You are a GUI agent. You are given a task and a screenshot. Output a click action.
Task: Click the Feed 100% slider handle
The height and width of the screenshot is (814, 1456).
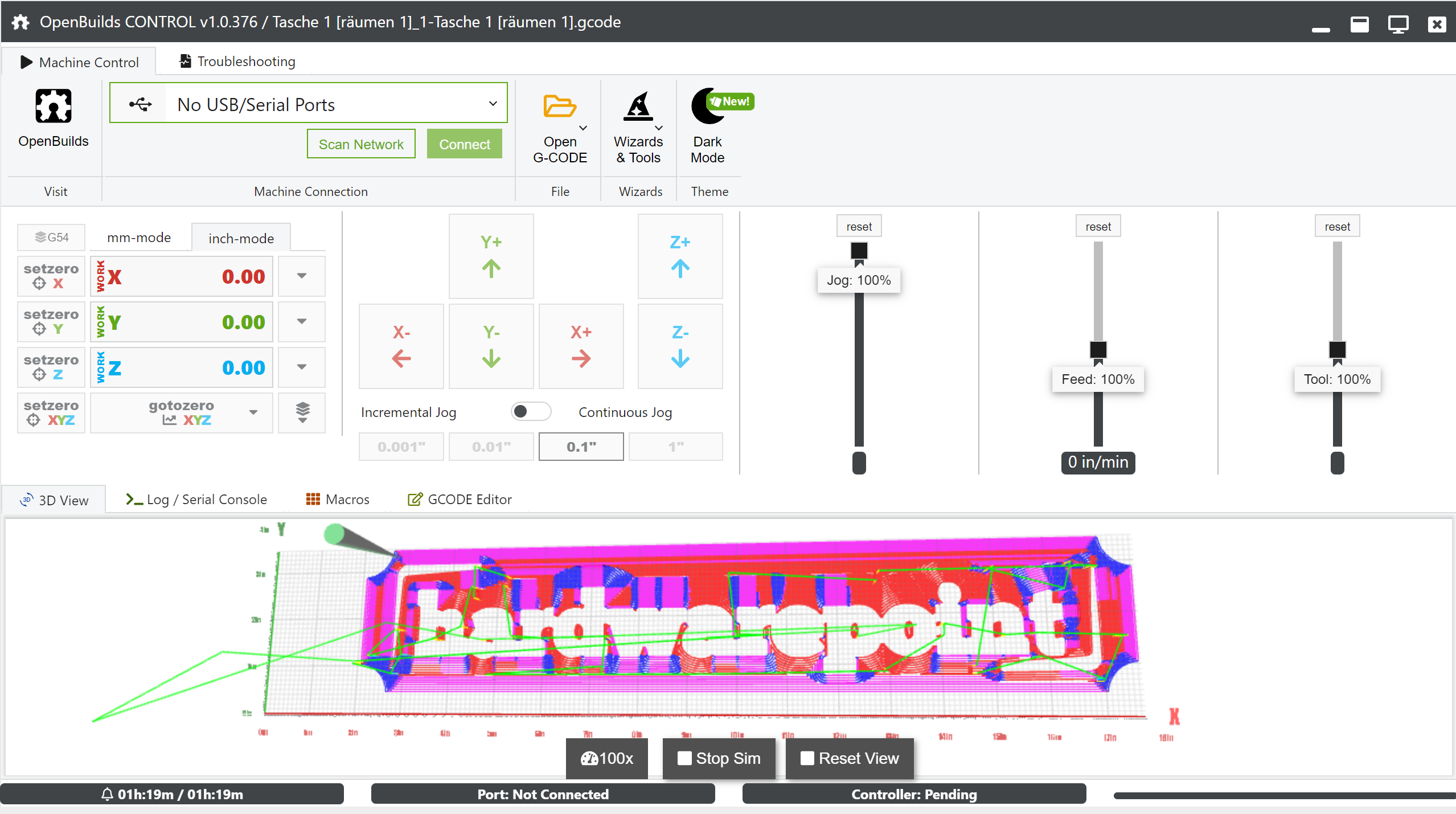click(x=1098, y=350)
